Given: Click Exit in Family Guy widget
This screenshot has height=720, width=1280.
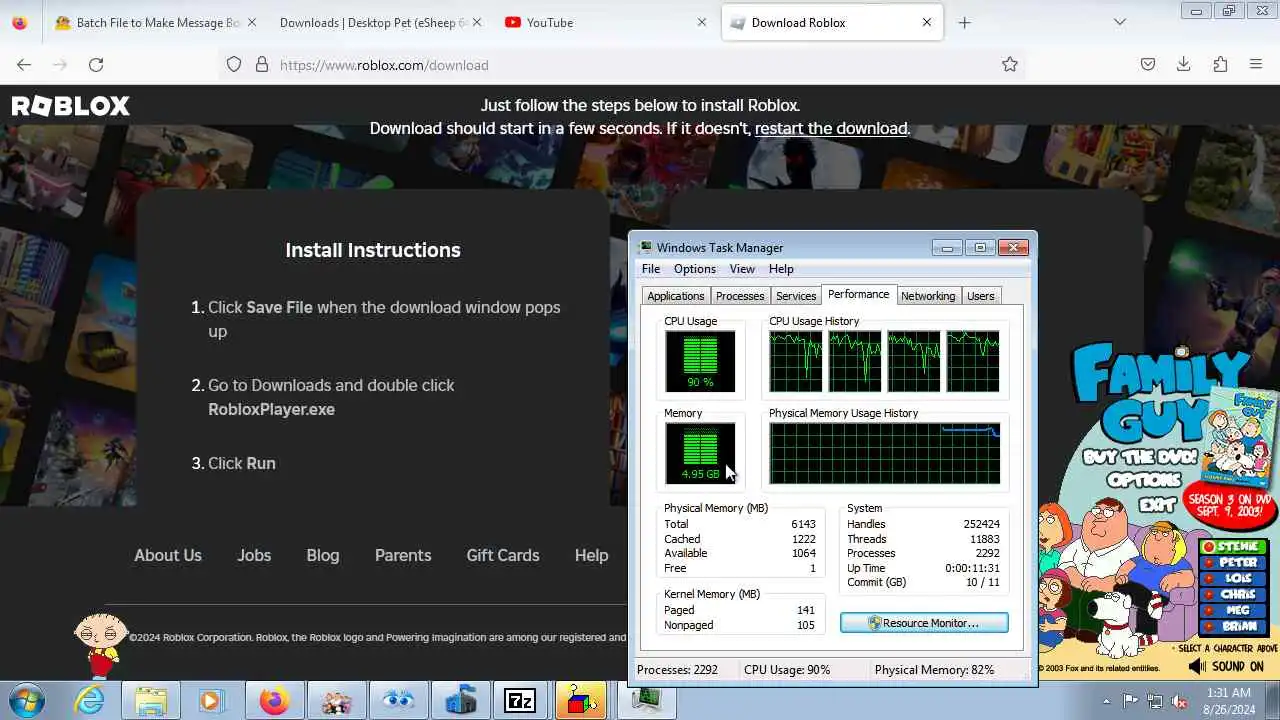Looking at the screenshot, I should [x=1157, y=504].
